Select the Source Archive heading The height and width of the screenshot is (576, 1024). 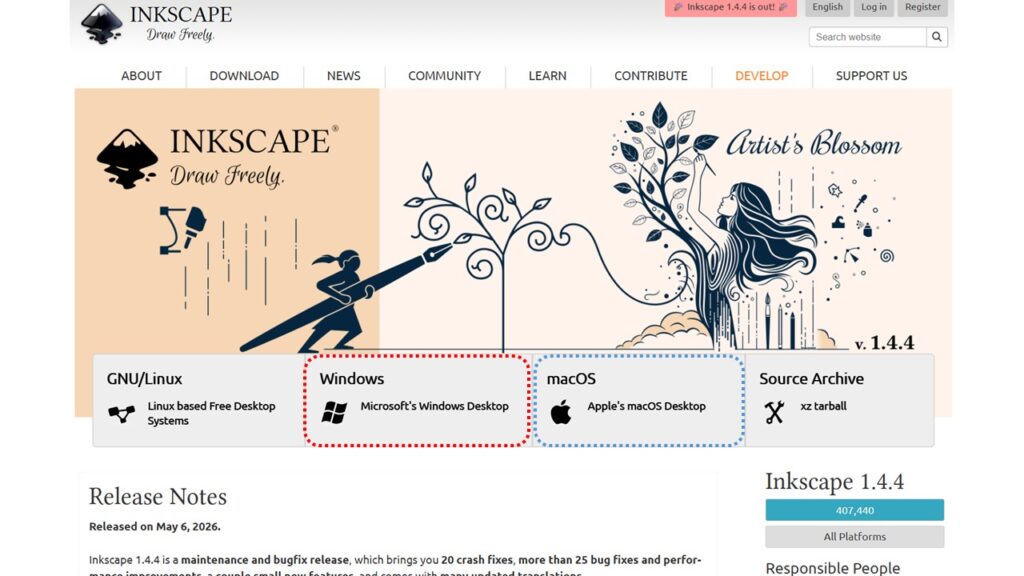pos(811,379)
